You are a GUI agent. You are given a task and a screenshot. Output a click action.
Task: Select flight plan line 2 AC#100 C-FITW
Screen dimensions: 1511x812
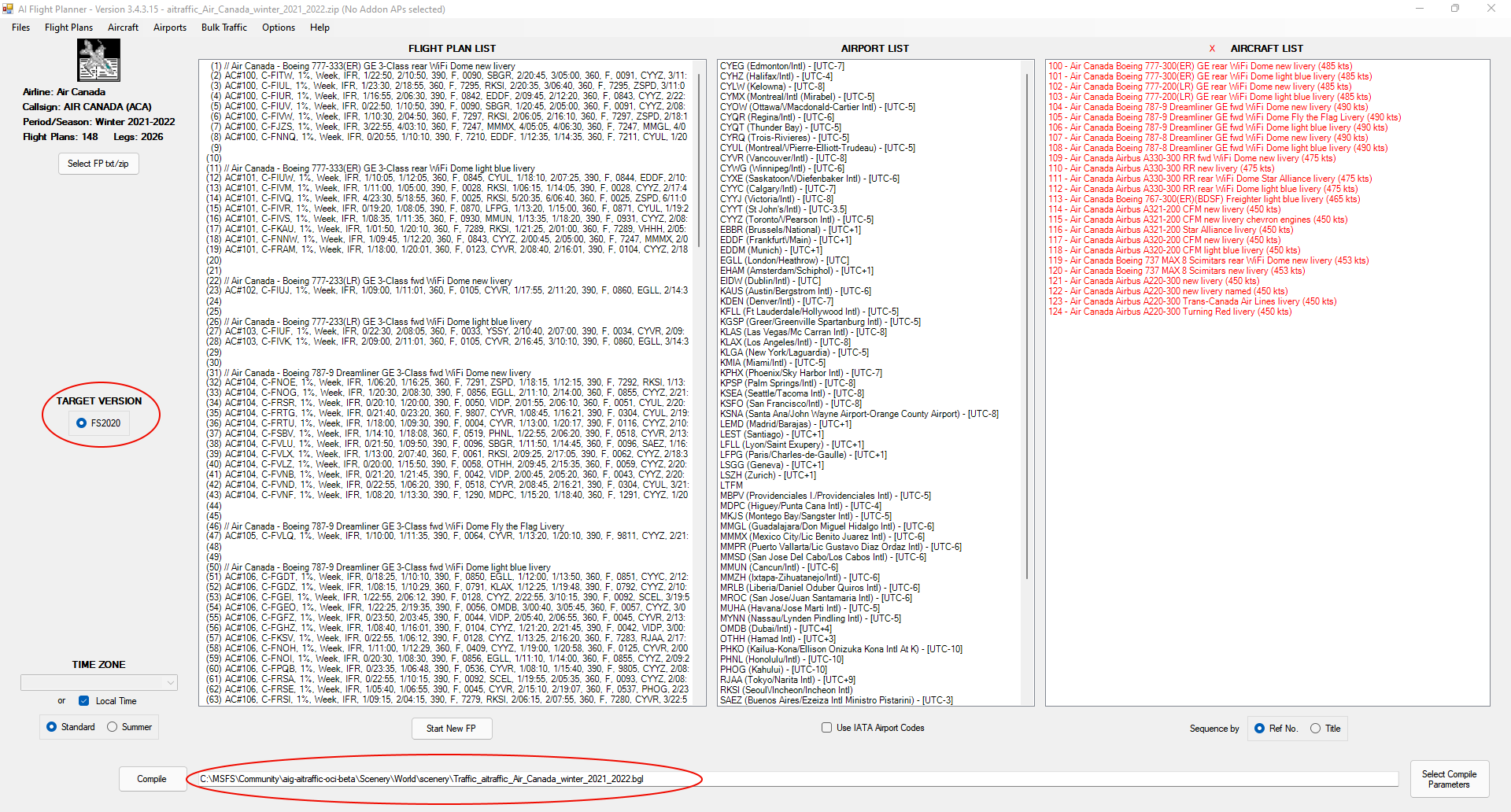pos(446,76)
